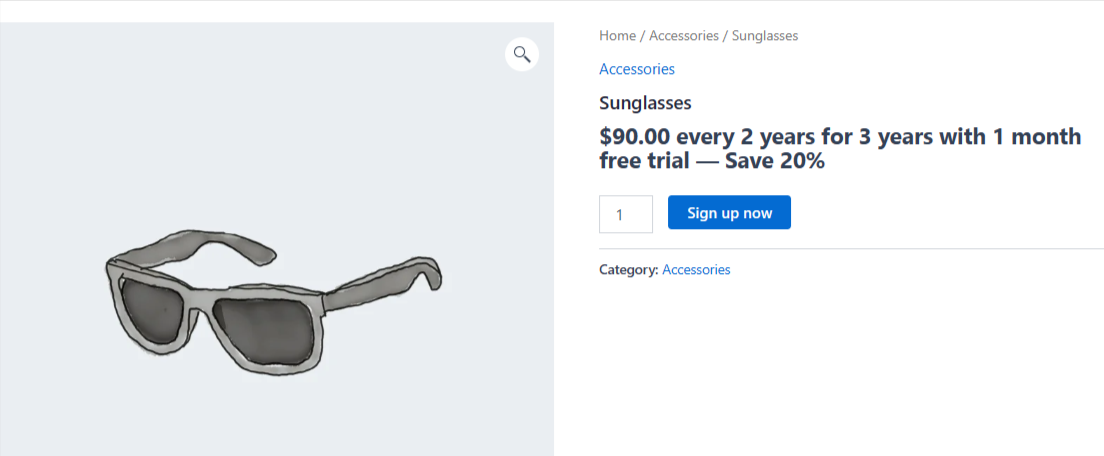
Task: Click the Sunglasses product title
Action: click(645, 103)
